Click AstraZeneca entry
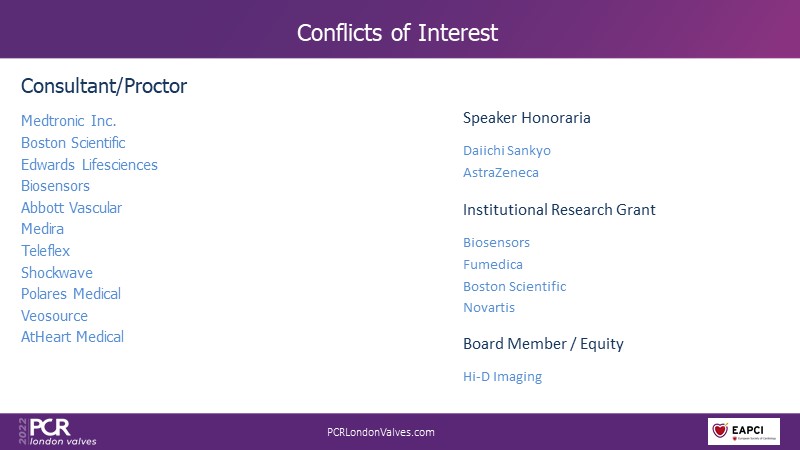Image resolution: width=800 pixels, height=450 pixels. pos(501,172)
